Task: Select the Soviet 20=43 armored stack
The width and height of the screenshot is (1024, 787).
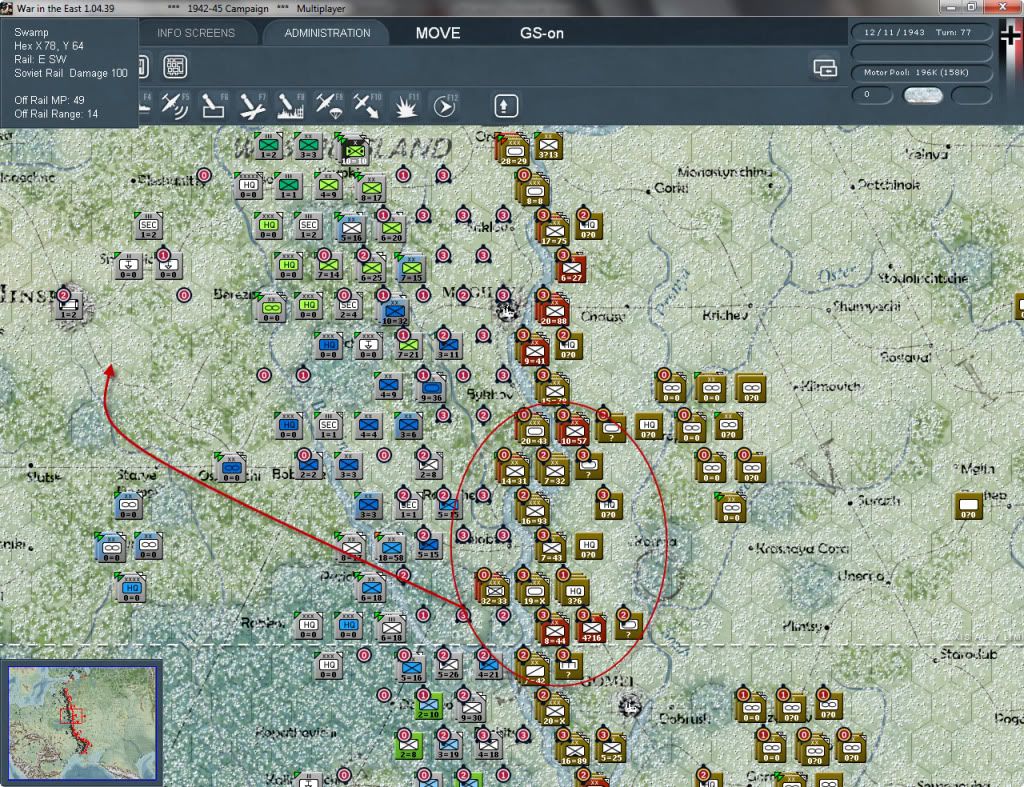Action: [x=534, y=431]
